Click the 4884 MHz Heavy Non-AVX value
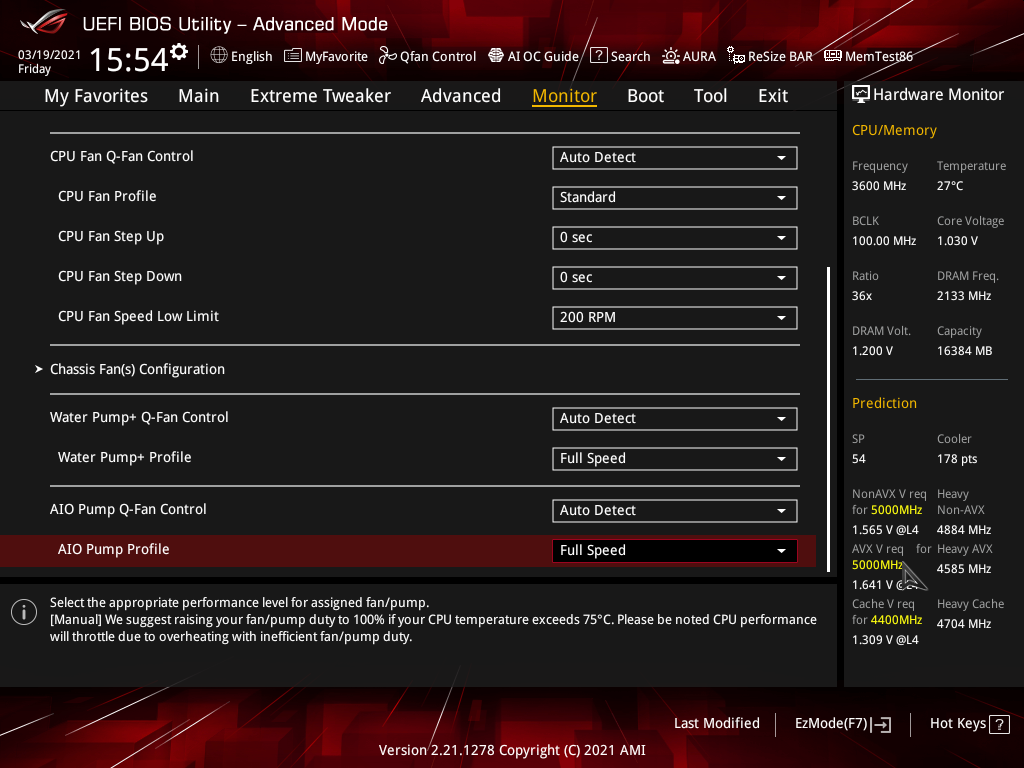The image size is (1024, 768). coord(963,530)
